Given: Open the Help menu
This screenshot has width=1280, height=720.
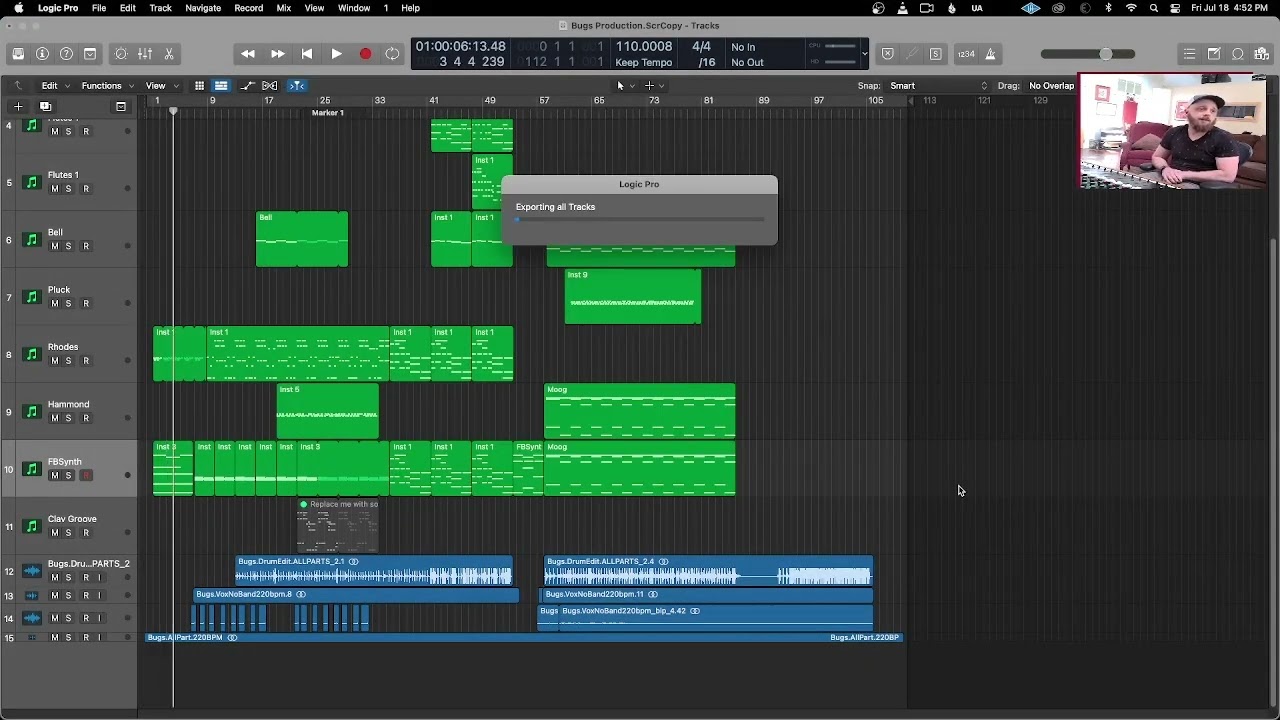Looking at the screenshot, I should pyautogui.click(x=410, y=8).
